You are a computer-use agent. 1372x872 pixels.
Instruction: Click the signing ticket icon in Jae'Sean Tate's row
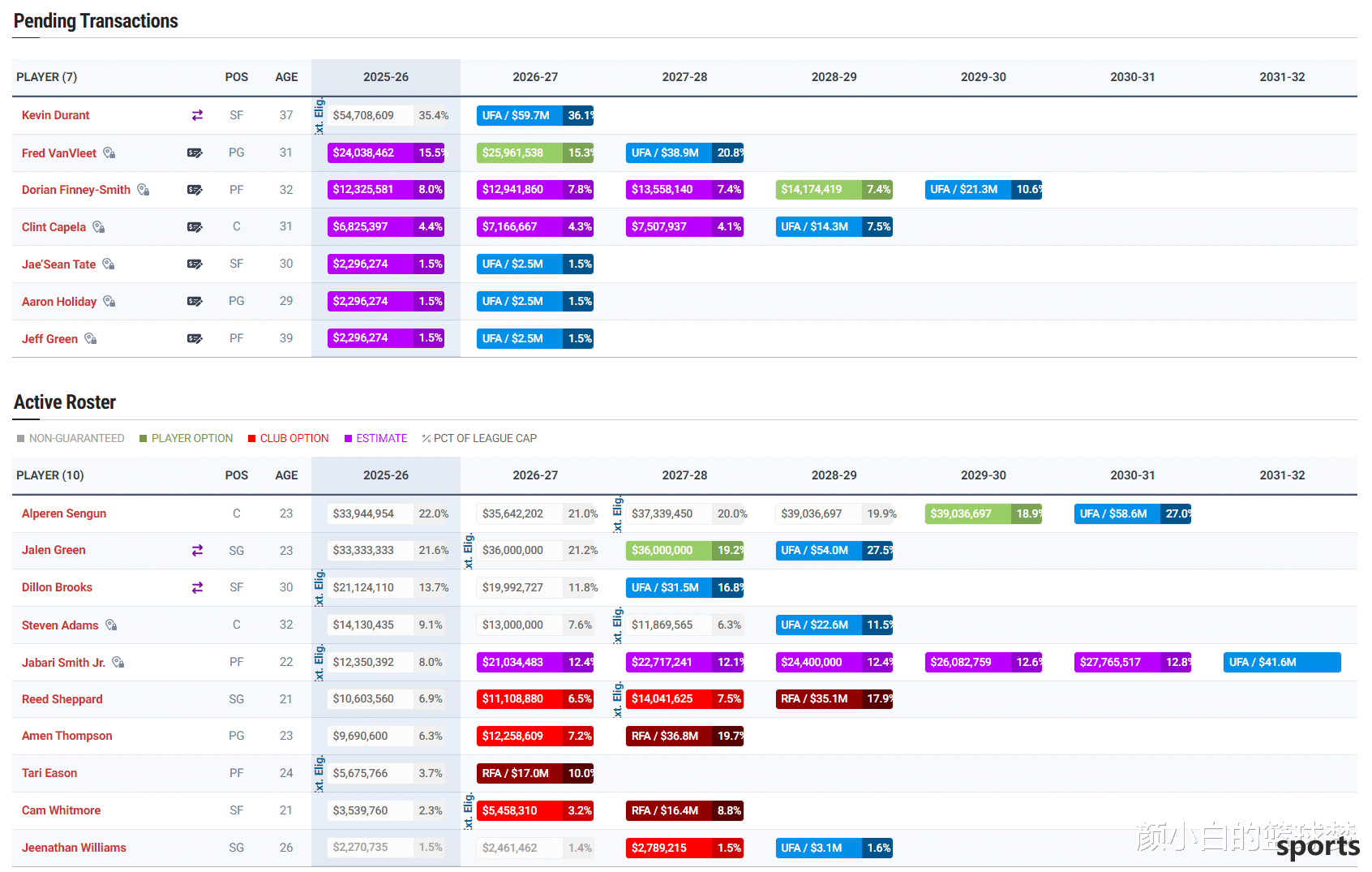pyautogui.click(x=195, y=264)
